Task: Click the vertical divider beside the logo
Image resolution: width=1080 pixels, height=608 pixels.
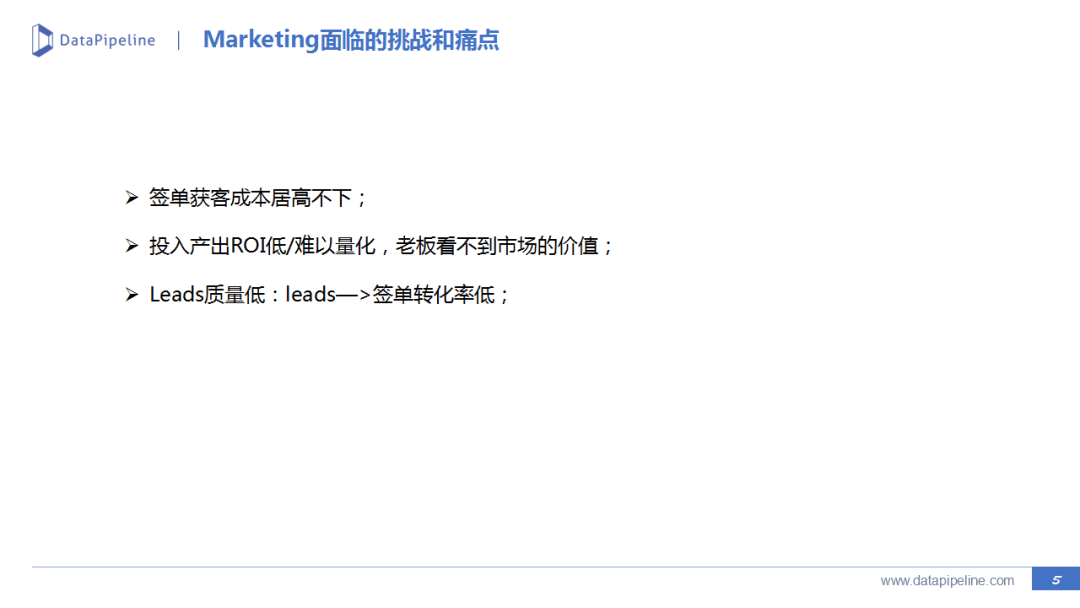Action: pos(178,40)
